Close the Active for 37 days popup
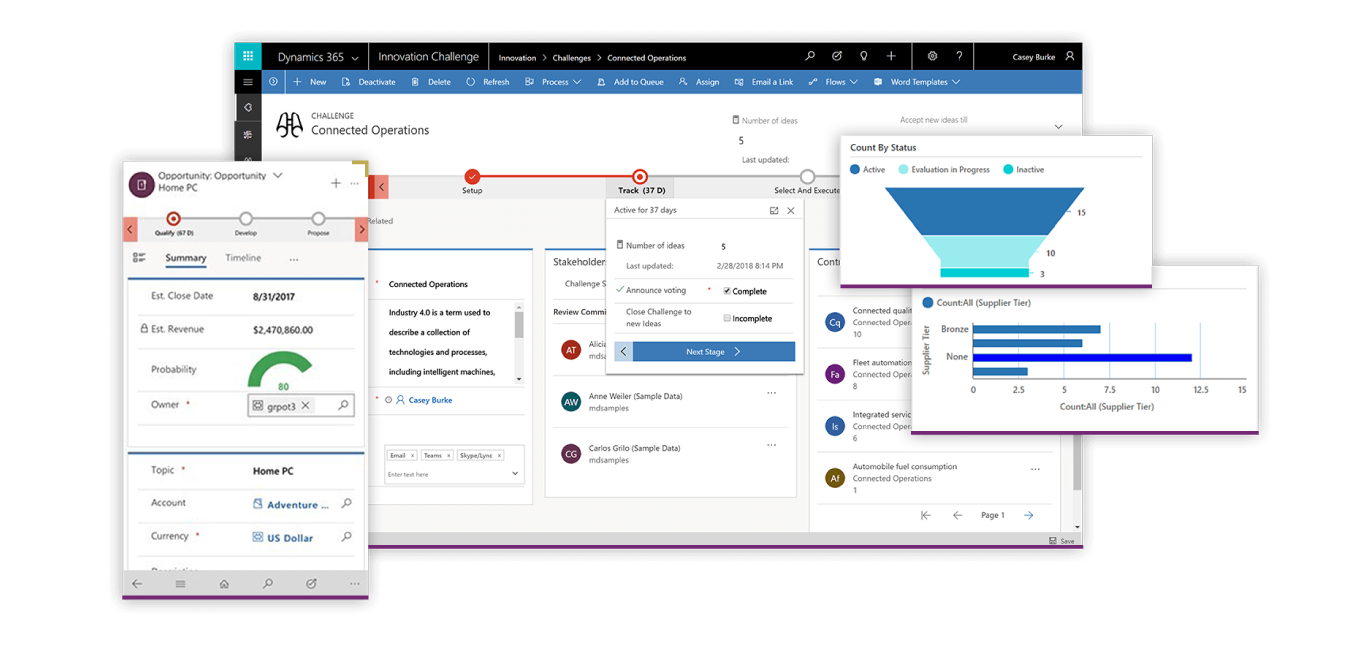This screenshot has height=646, width=1366. (791, 211)
